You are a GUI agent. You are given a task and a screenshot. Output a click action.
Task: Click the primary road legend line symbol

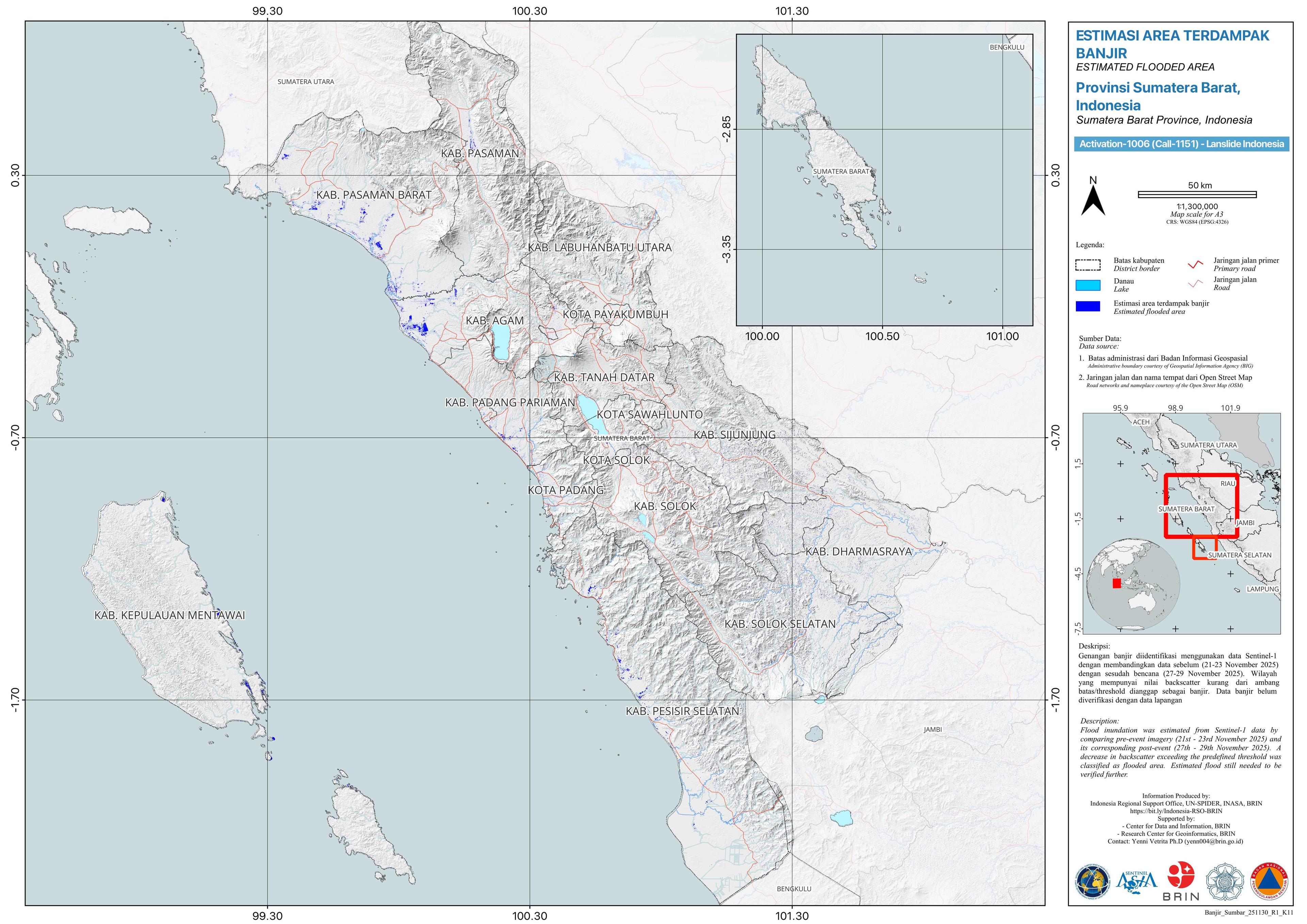(1195, 264)
